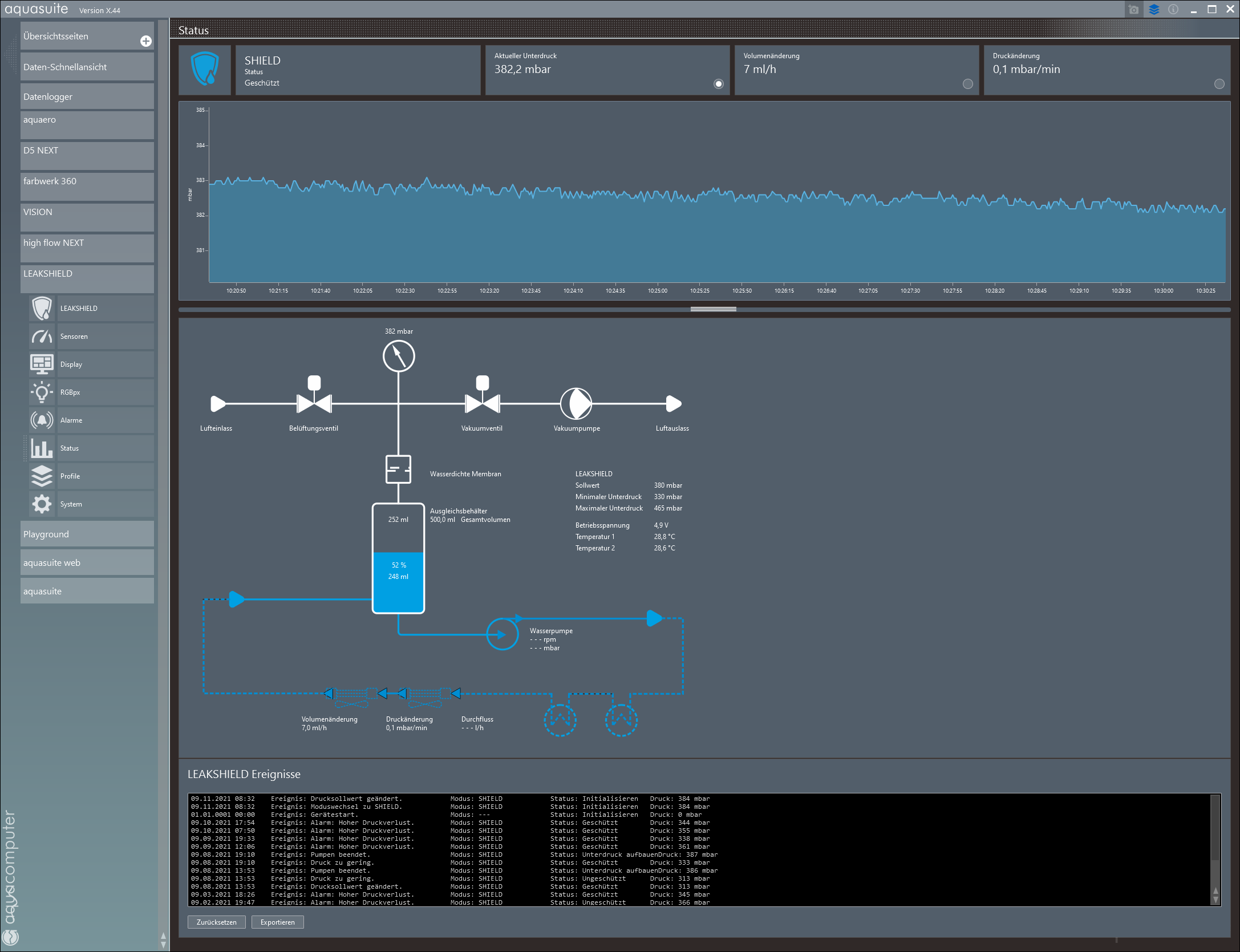Click the Wasserdichte Membran symbol
This screenshot has height=952, width=1240.
point(399,469)
